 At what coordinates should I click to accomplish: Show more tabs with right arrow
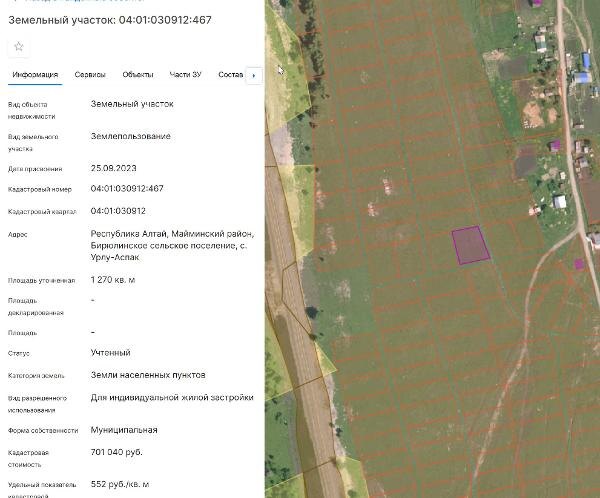(254, 75)
